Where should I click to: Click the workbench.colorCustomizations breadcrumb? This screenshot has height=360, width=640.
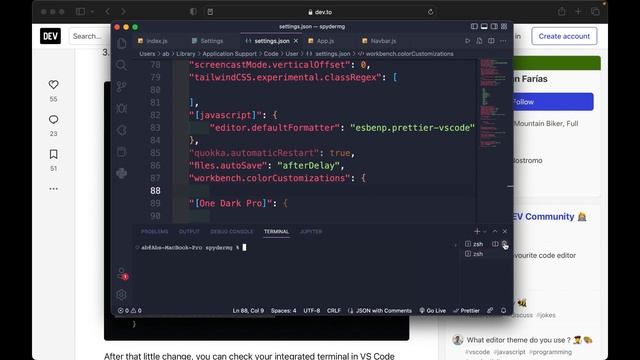(x=409, y=54)
